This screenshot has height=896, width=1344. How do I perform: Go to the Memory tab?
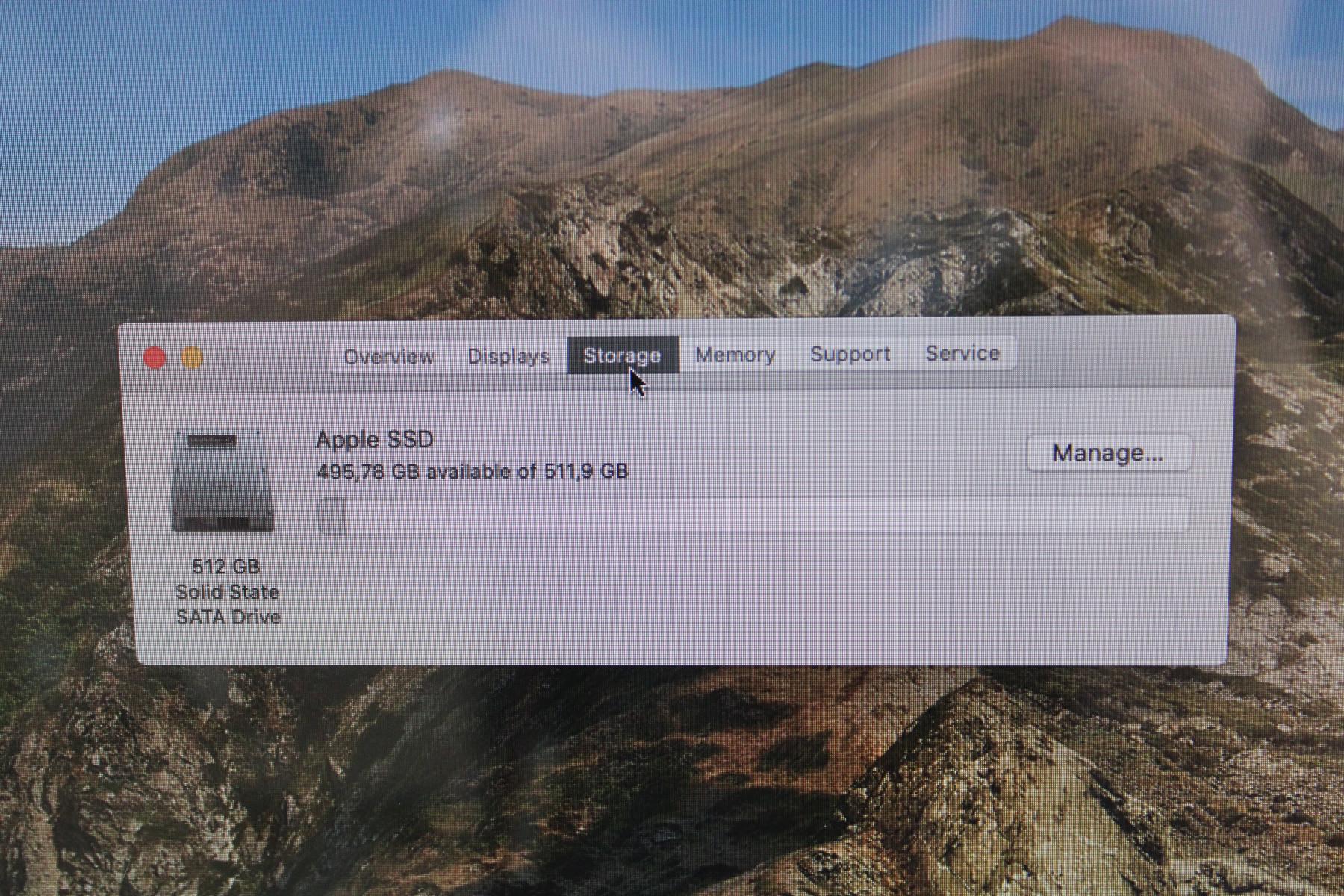pos(735,355)
